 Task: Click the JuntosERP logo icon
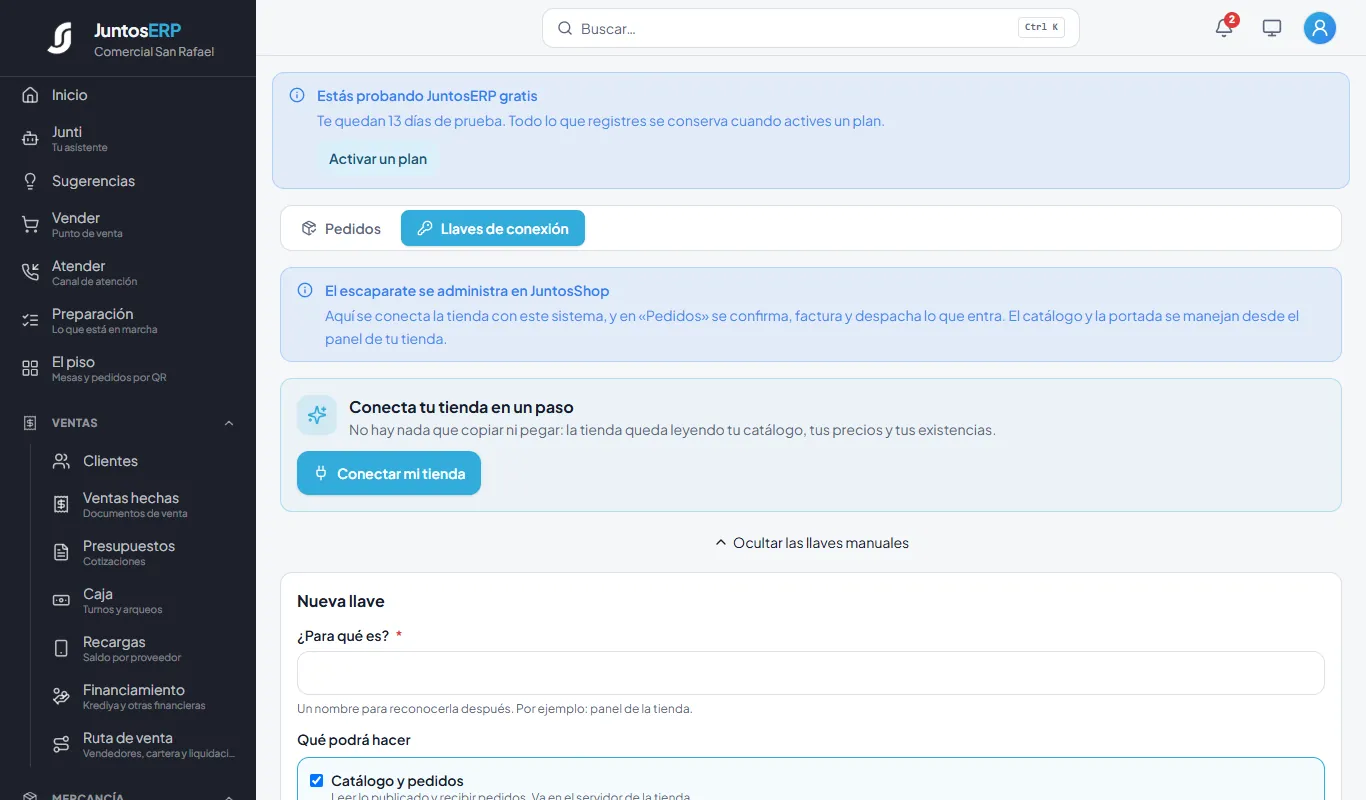[x=60, y=38]
